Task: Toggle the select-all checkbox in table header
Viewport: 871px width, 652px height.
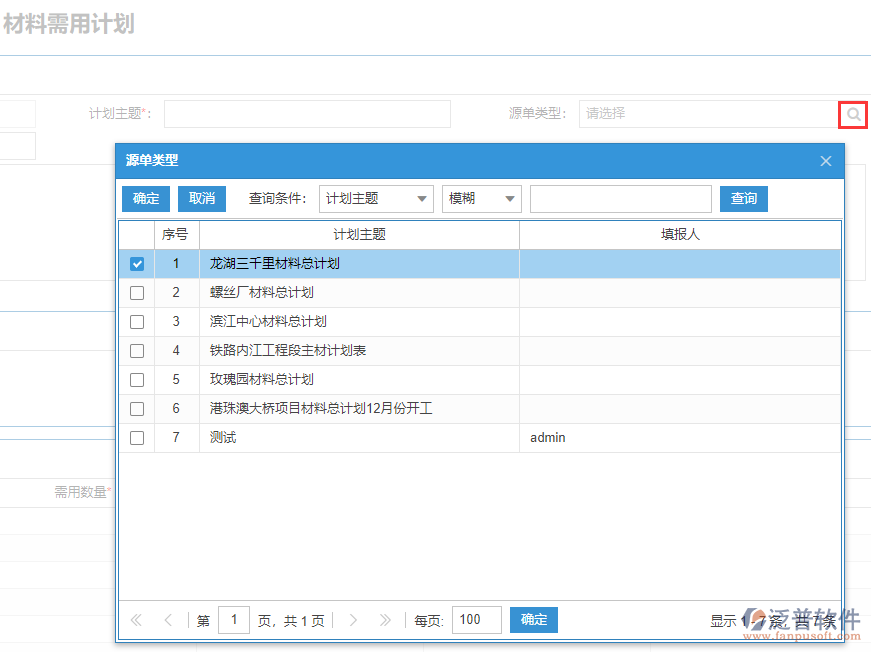Action: coord(136,234)
